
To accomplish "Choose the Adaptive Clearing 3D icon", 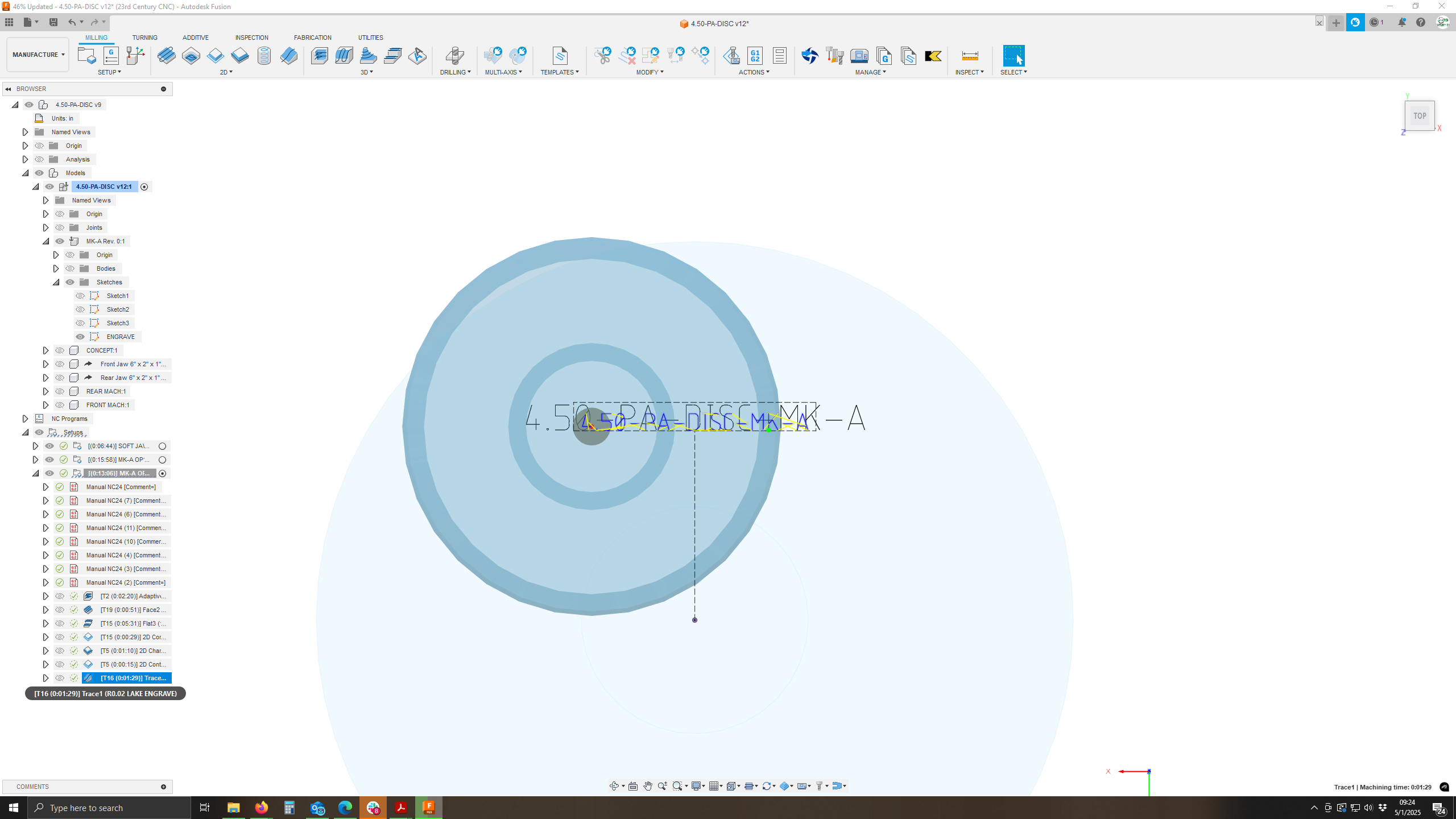I will (x=319, y=55).
